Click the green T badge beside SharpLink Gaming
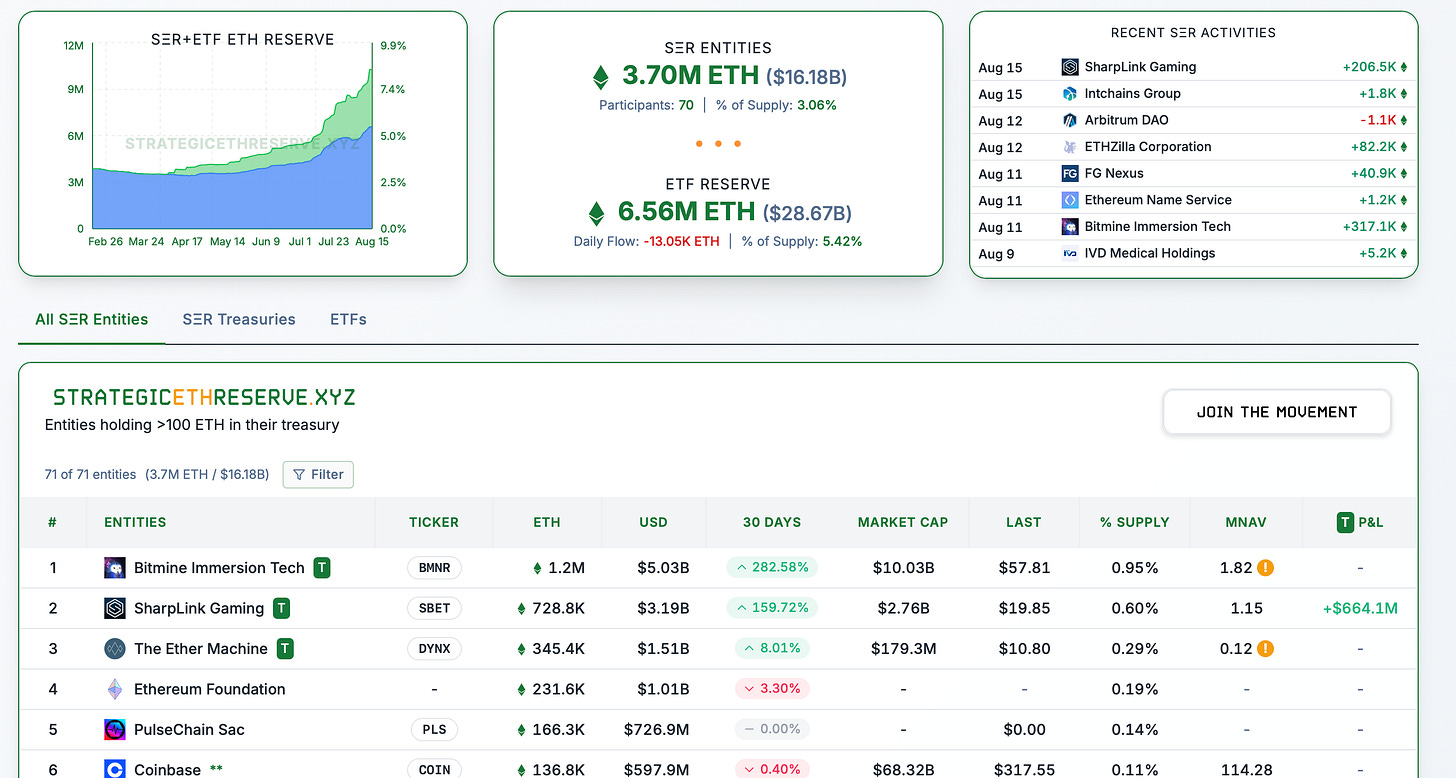Screen dimensions: 1456x778 (x=282, y=608)
